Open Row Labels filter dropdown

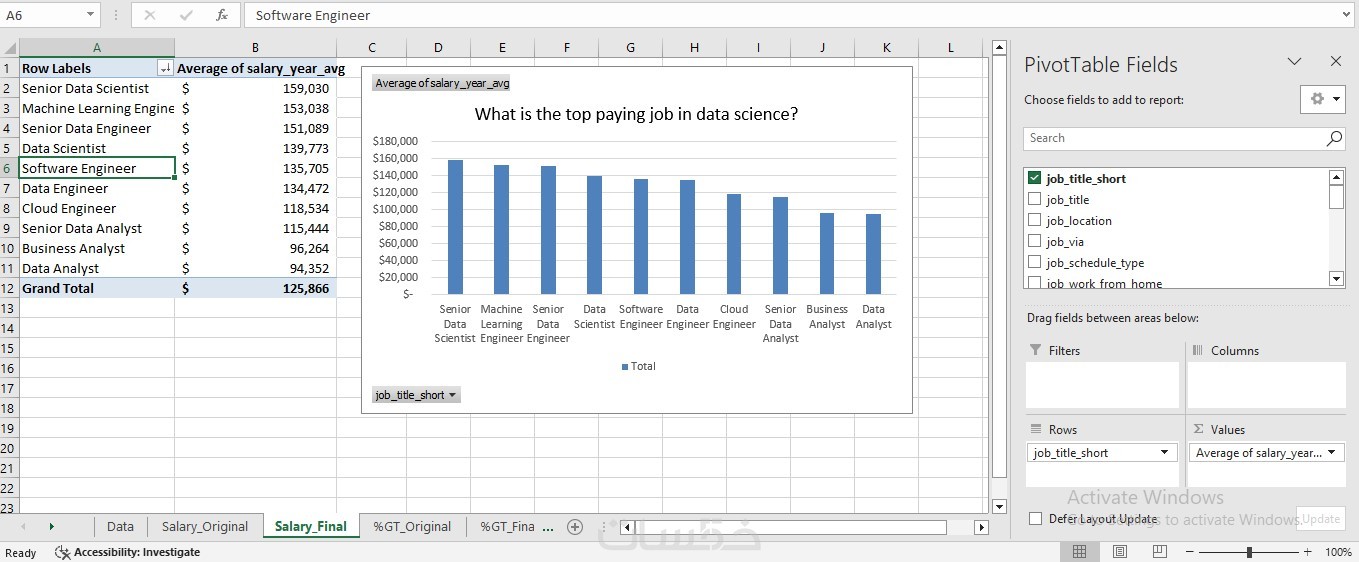165,68
